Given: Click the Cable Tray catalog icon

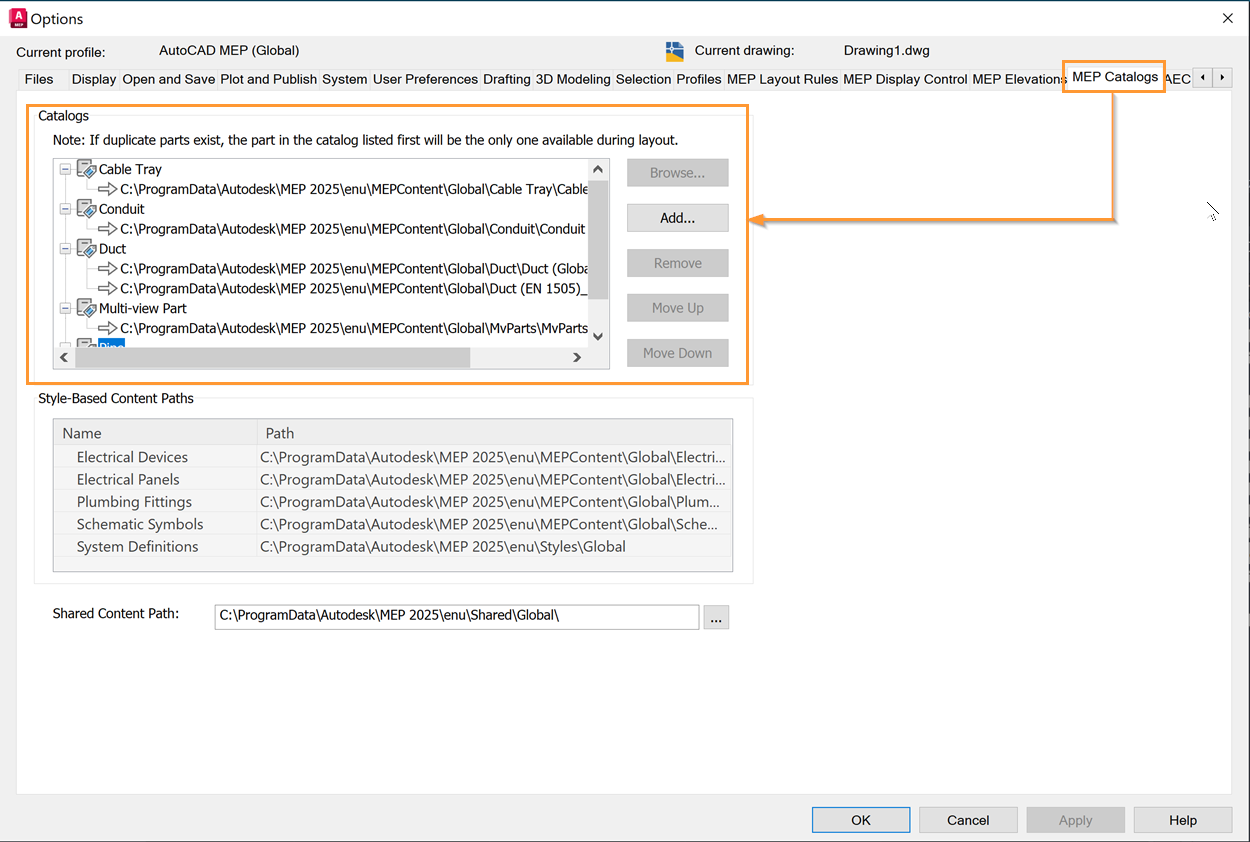Looking at the screenshot, I should tap(86, 169).
